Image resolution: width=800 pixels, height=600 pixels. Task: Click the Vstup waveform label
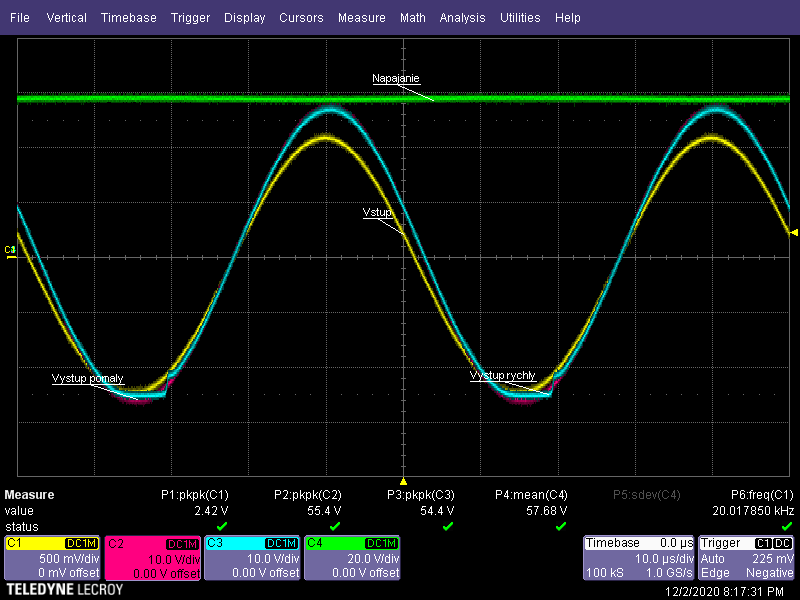[x=377, y=212]
